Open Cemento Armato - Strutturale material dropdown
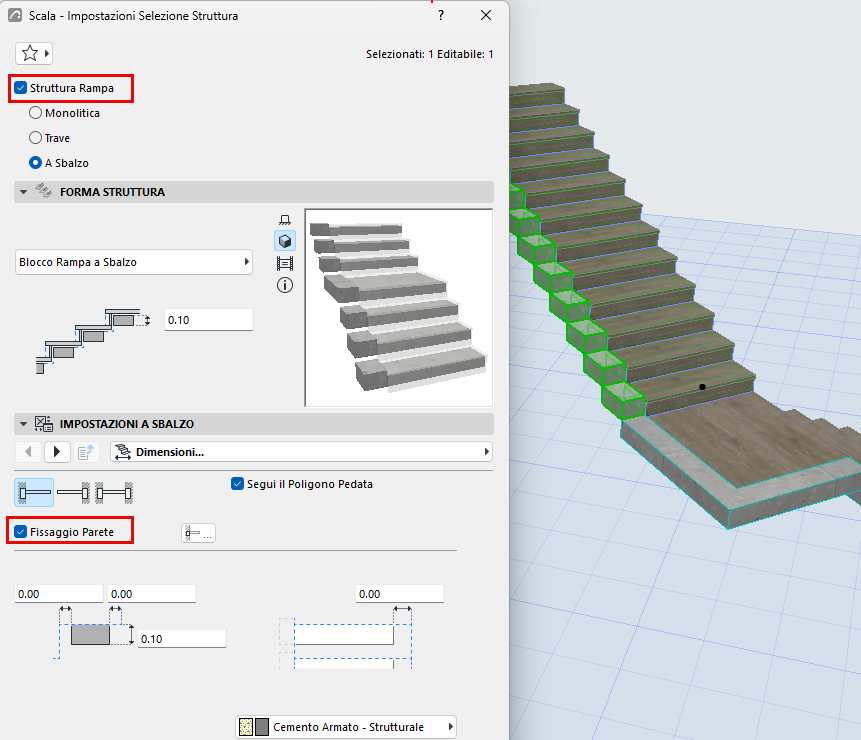 [x=346, y=727]
